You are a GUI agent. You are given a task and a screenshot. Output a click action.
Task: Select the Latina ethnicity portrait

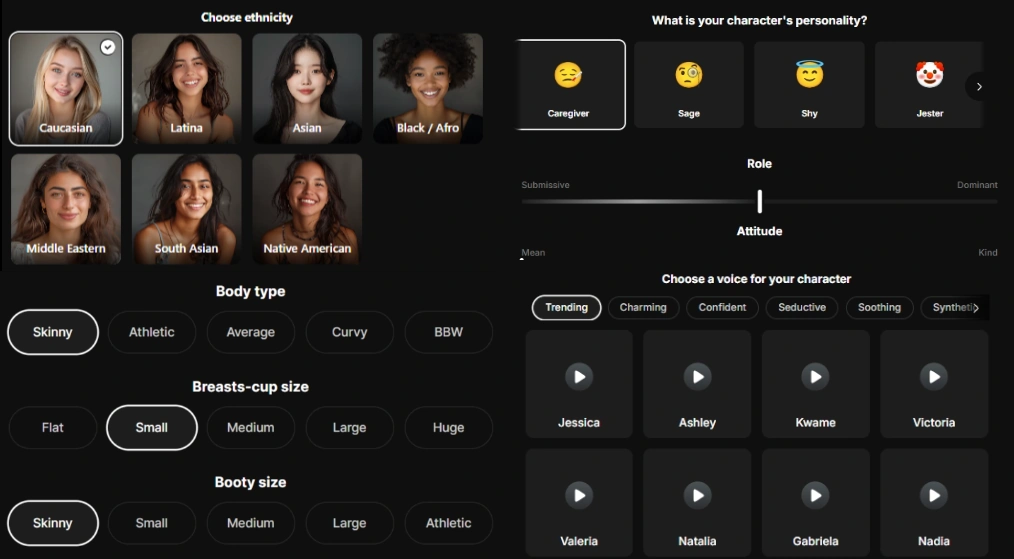(186, 88)
